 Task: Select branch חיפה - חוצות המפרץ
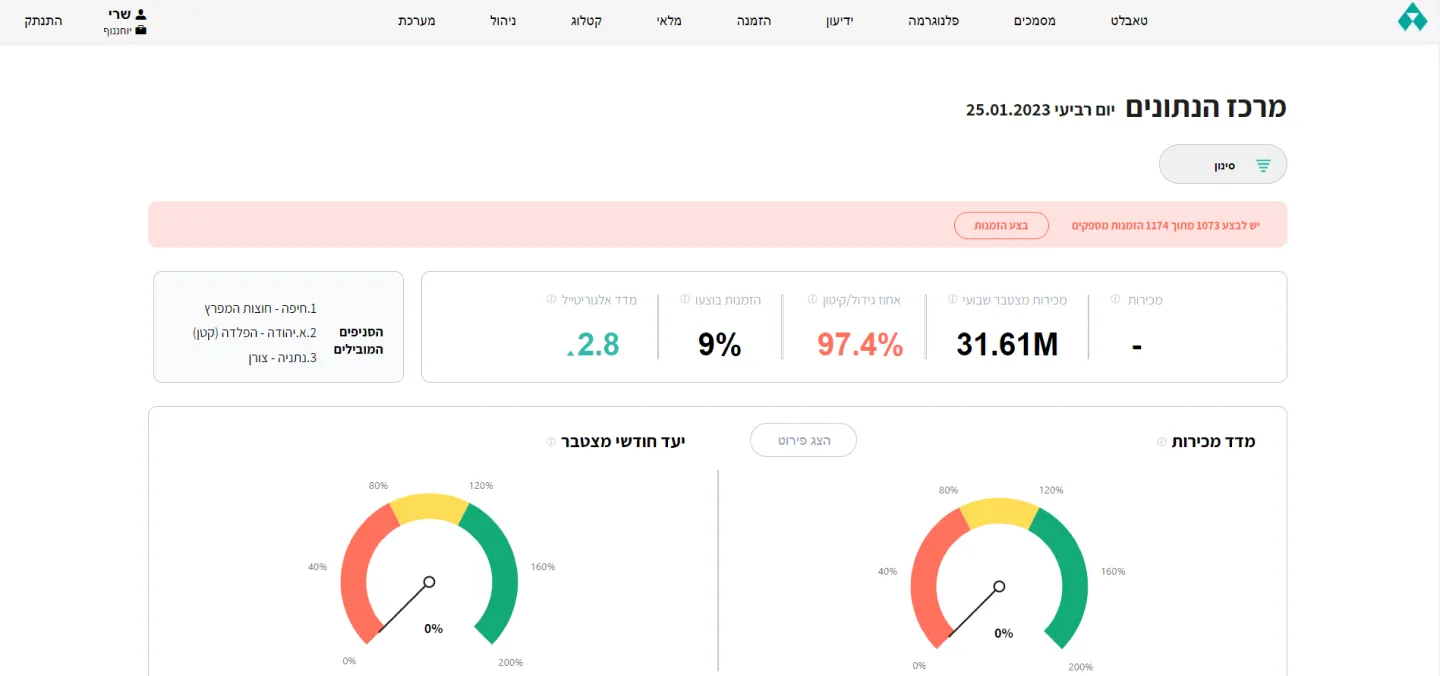tap(260, 308)
